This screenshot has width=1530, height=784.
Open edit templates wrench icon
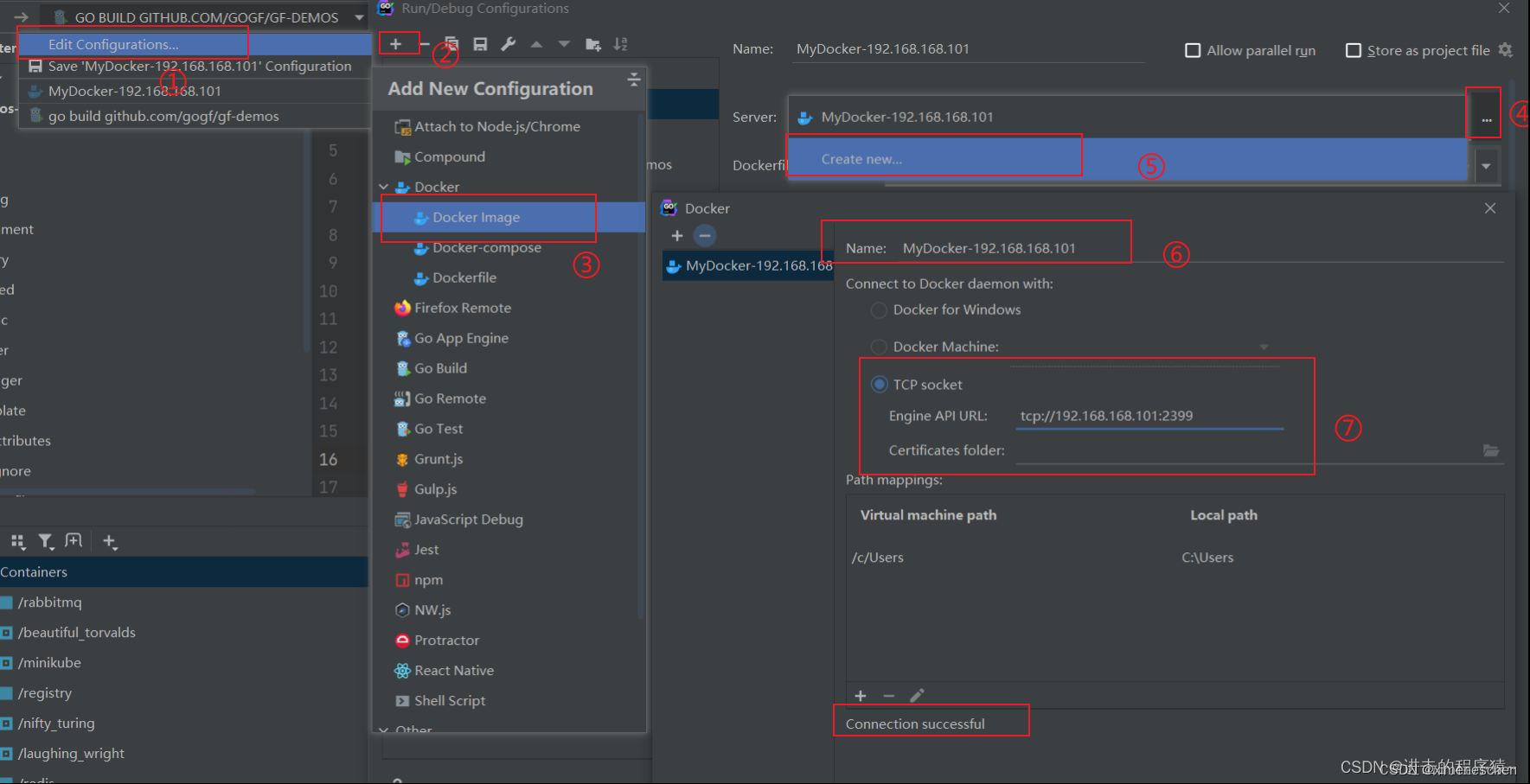tap(509, 44)
